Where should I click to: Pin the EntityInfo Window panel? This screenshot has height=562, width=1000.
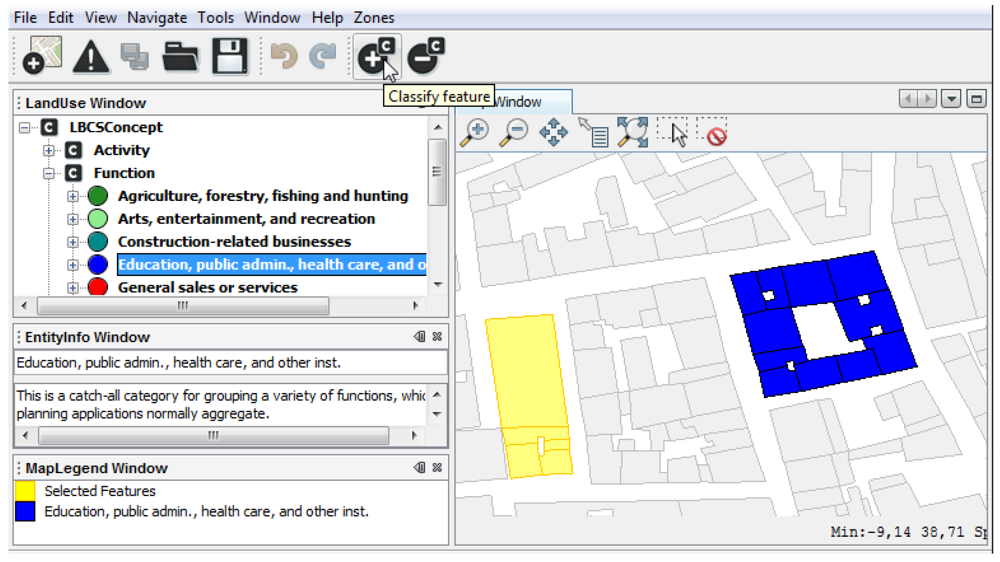pos(419,336)
